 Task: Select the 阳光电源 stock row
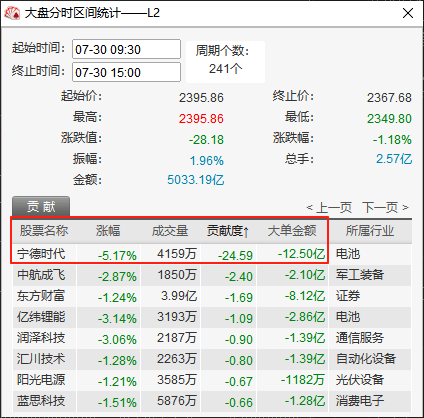(x=212, y=380)
